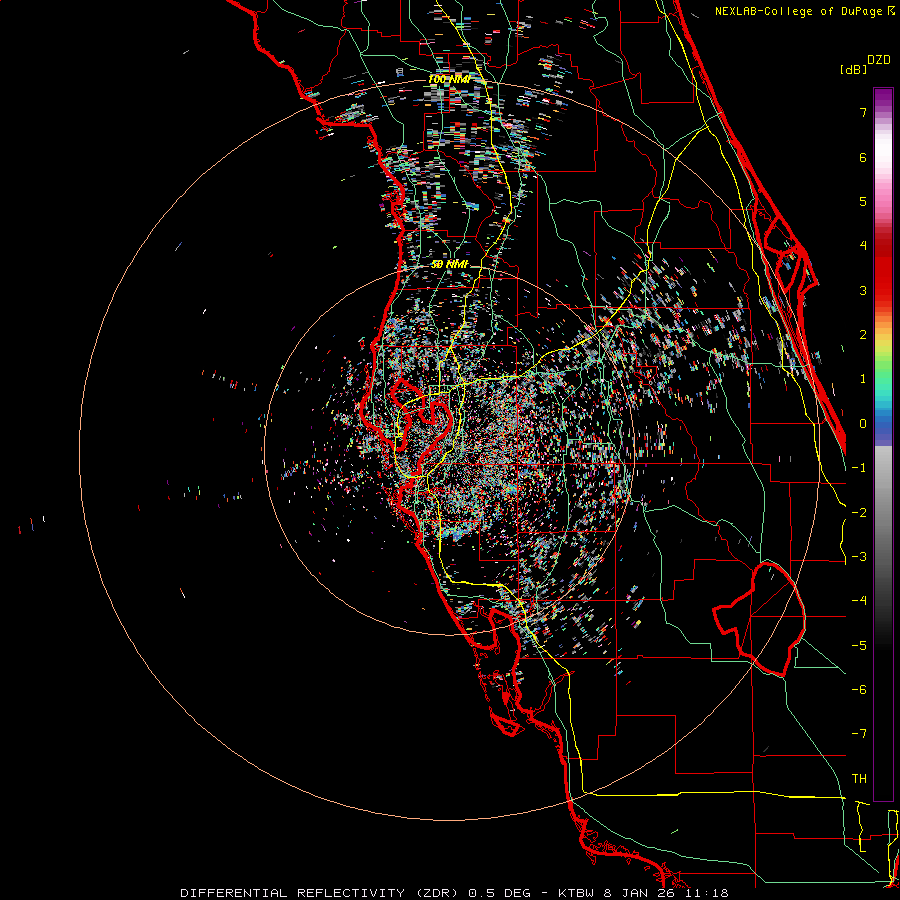
Task: Click the gray band of the color bar
Action: (x=883, y=505)
